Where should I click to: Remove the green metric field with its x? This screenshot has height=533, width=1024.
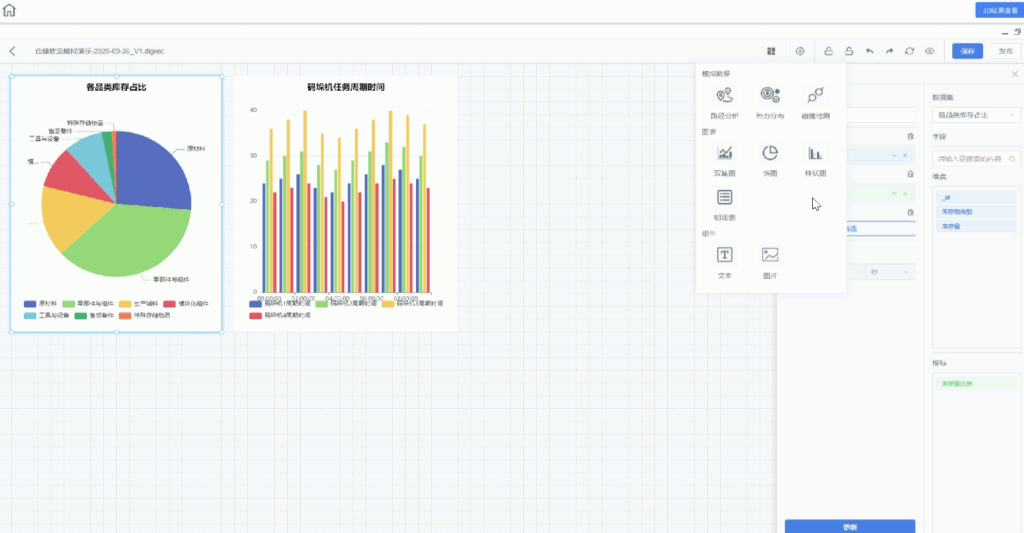[x=905, y=193]
